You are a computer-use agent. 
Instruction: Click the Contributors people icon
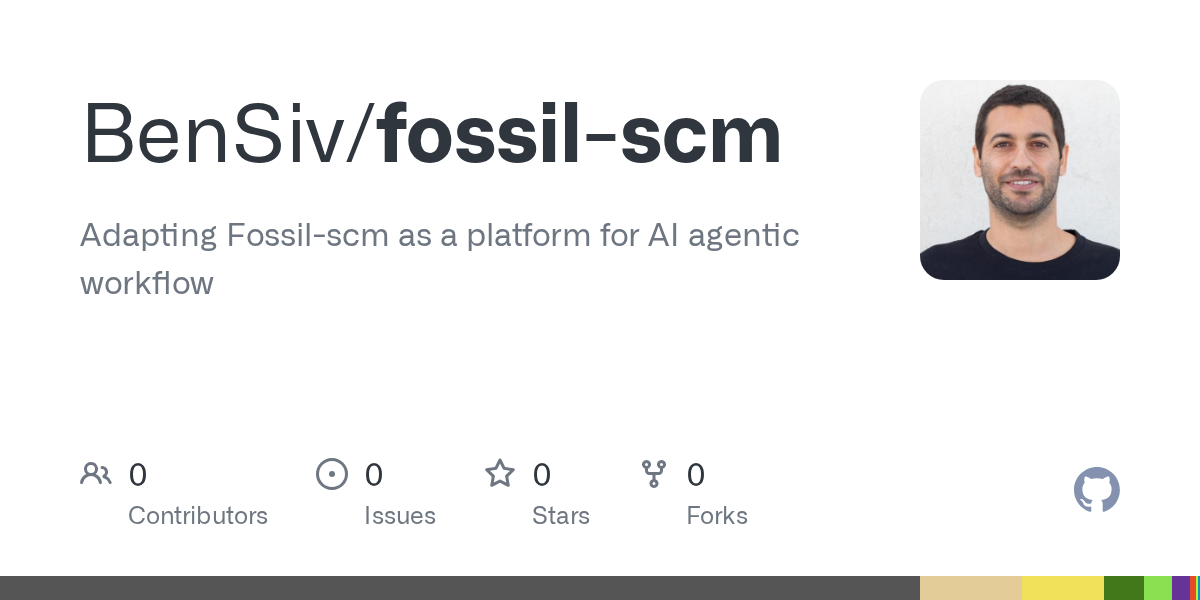click(x=96, y=474)
